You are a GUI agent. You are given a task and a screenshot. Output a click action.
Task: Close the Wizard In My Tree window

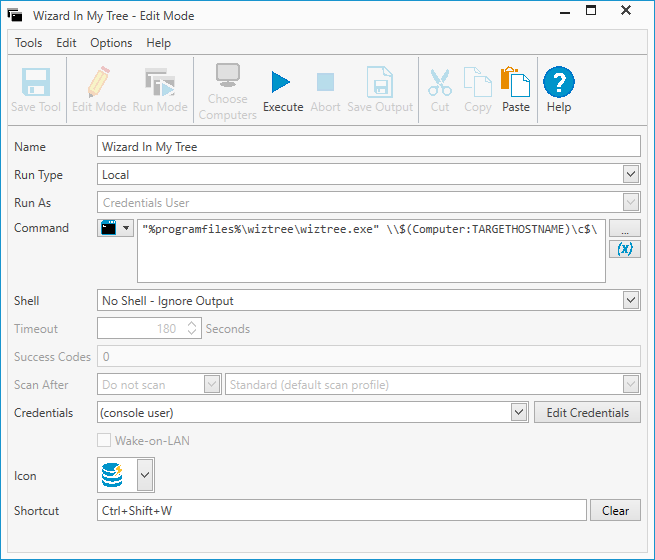[626, 10]
